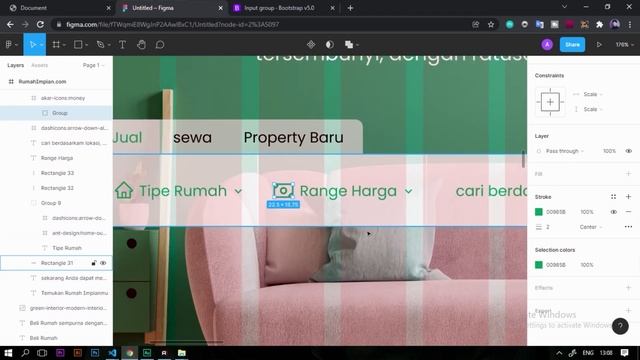Open the browser extensions puzzle icon
Image resolution: width=640 pixels, height=360 pixels.
pos(600,24)
